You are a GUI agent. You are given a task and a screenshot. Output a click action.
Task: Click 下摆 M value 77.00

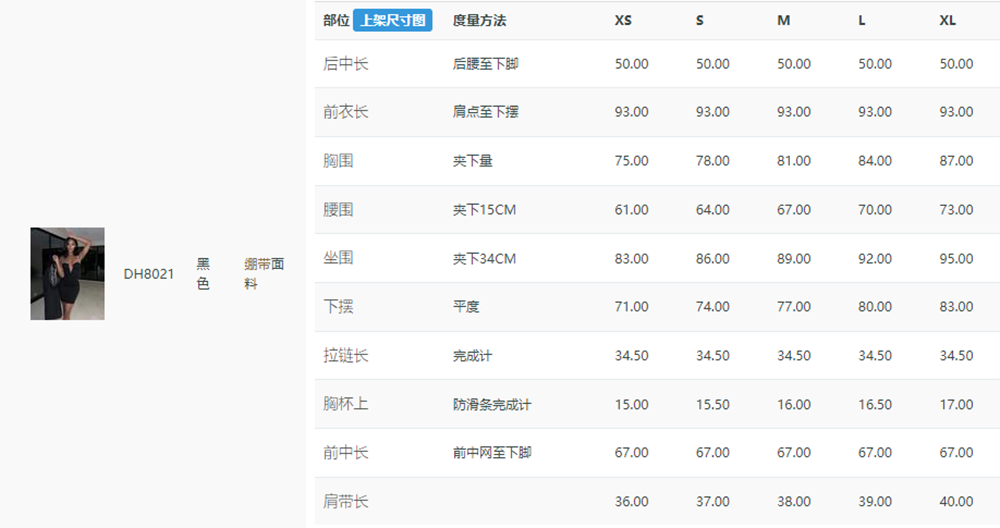click(x=794, y=307)
